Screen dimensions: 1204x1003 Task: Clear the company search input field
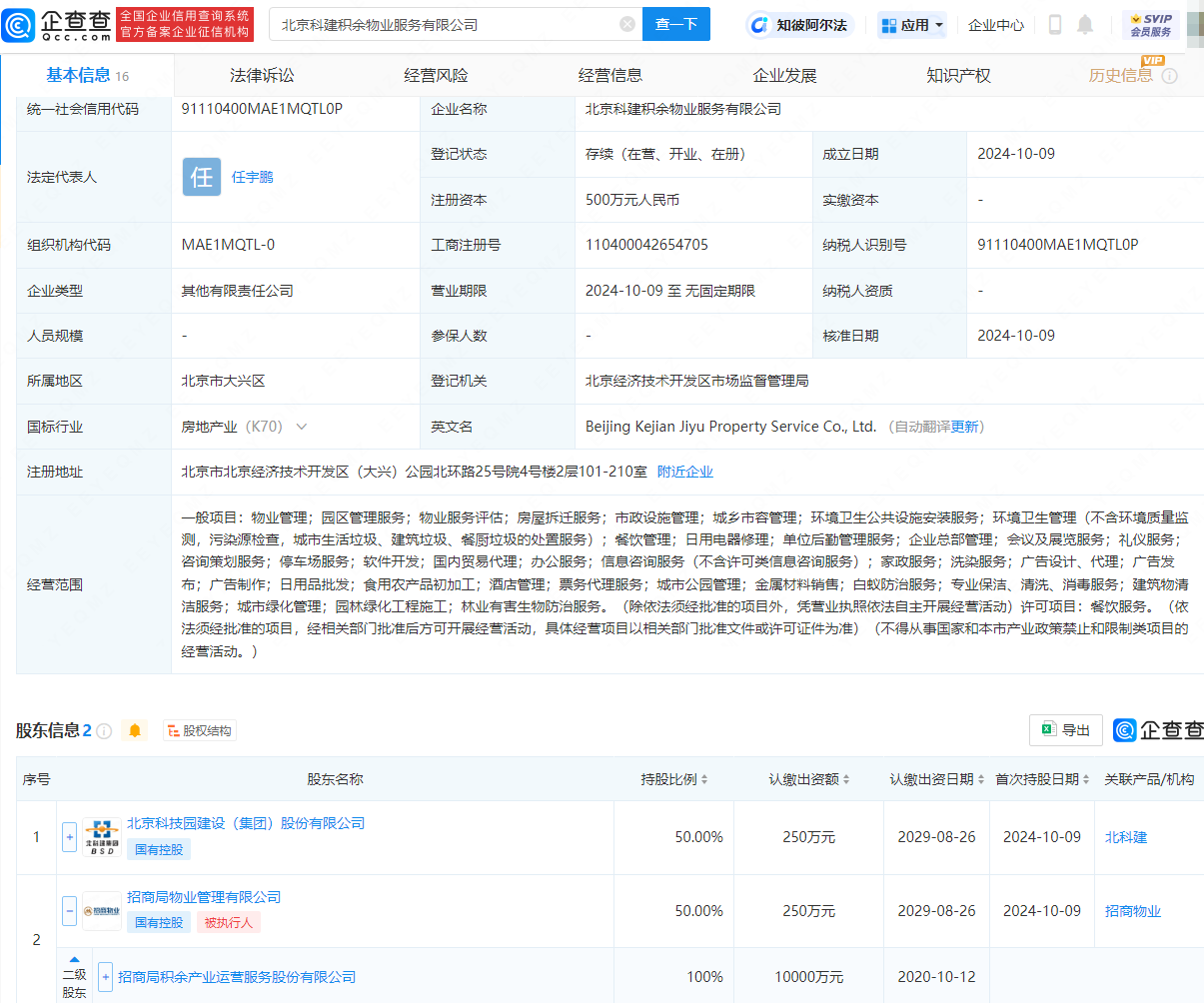click(x=627, y=24)
